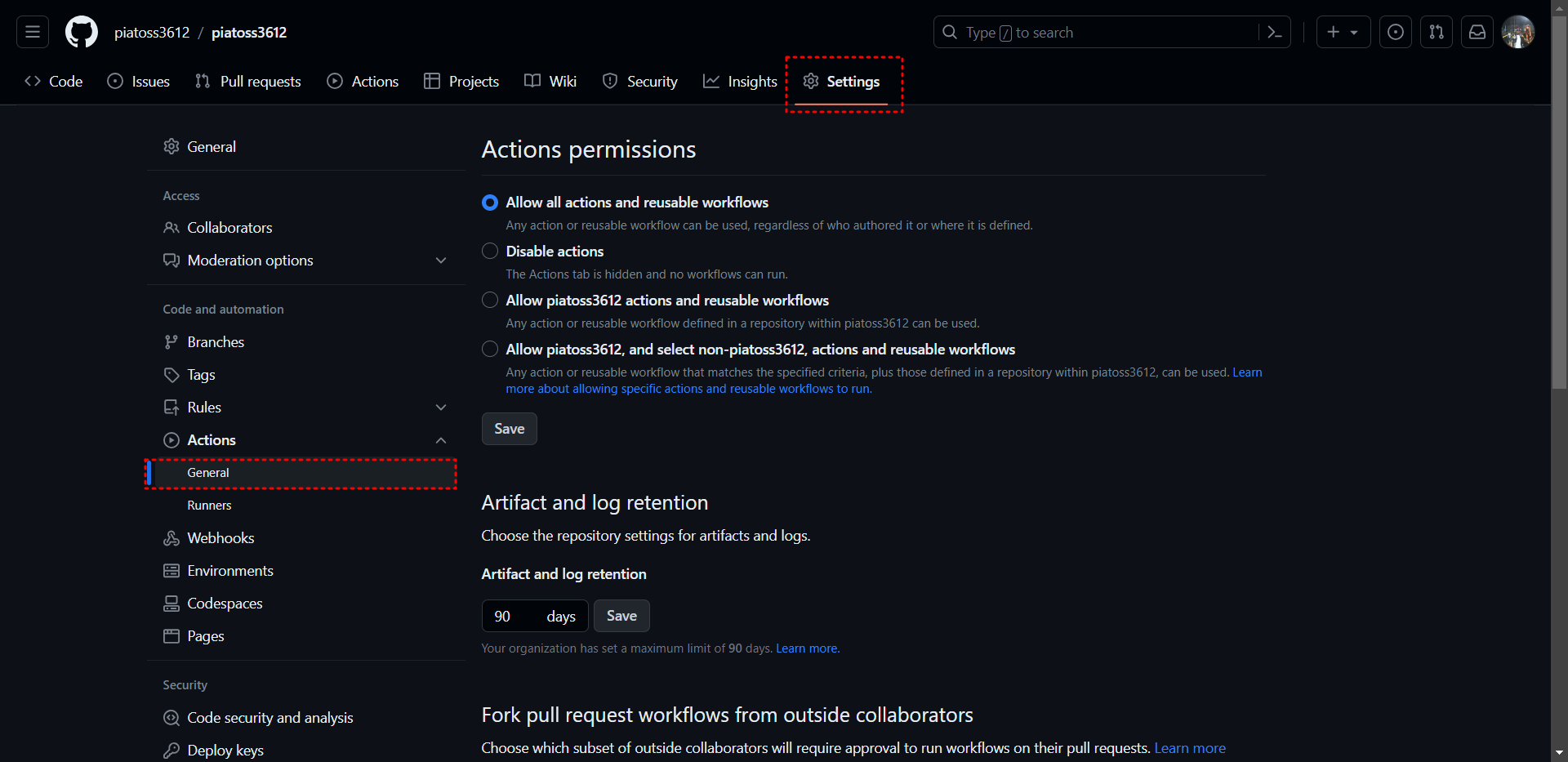
Task: Open the pull requests icon in header
Action: [x=1437, y=33]
